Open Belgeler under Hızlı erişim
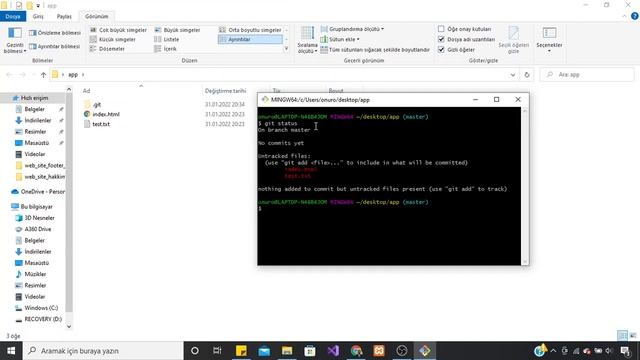640x360 pixels. pyautogui.click(x=34, y=109)
